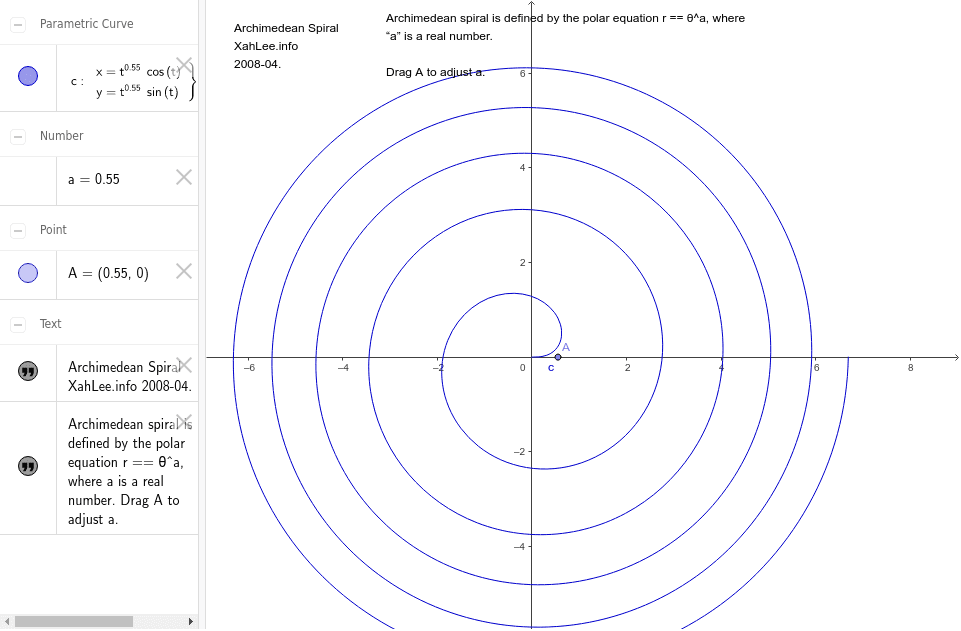Screen dimensions: 961x631
Task: Click the quotation icon beside the second text
Action: point(28,466)
